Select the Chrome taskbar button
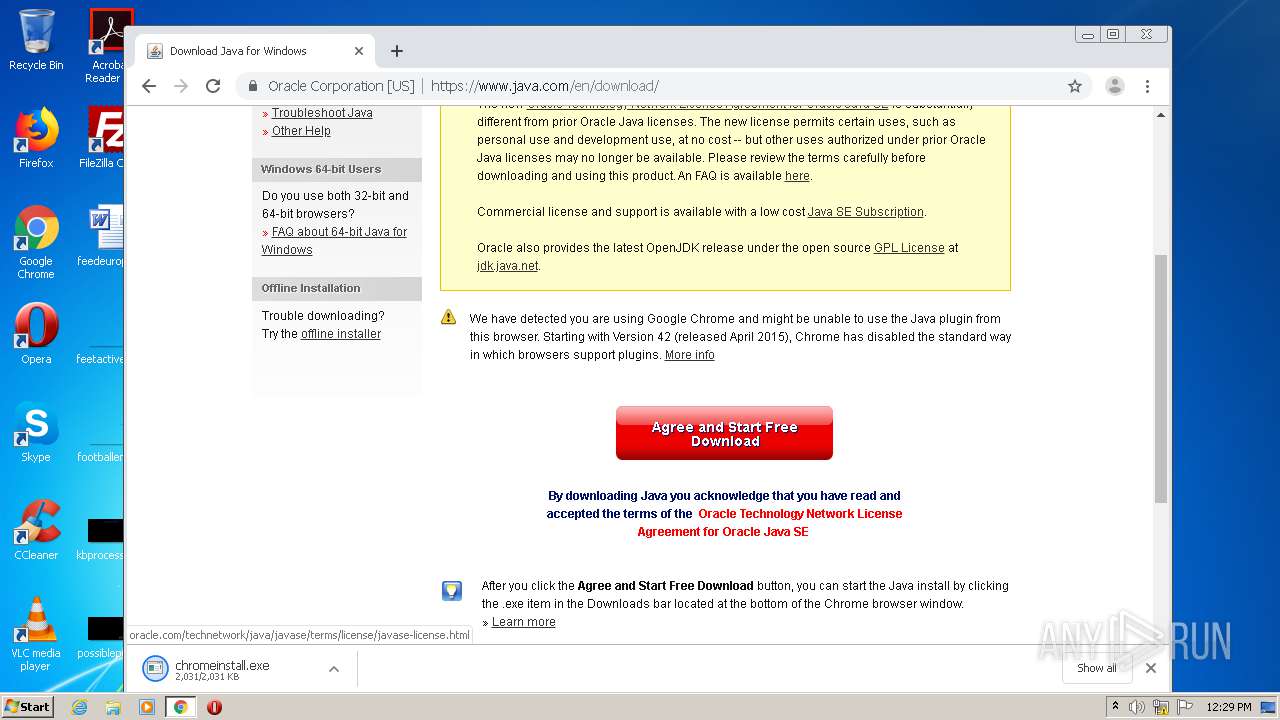1280x720 pixels. [x=180, y=707]
